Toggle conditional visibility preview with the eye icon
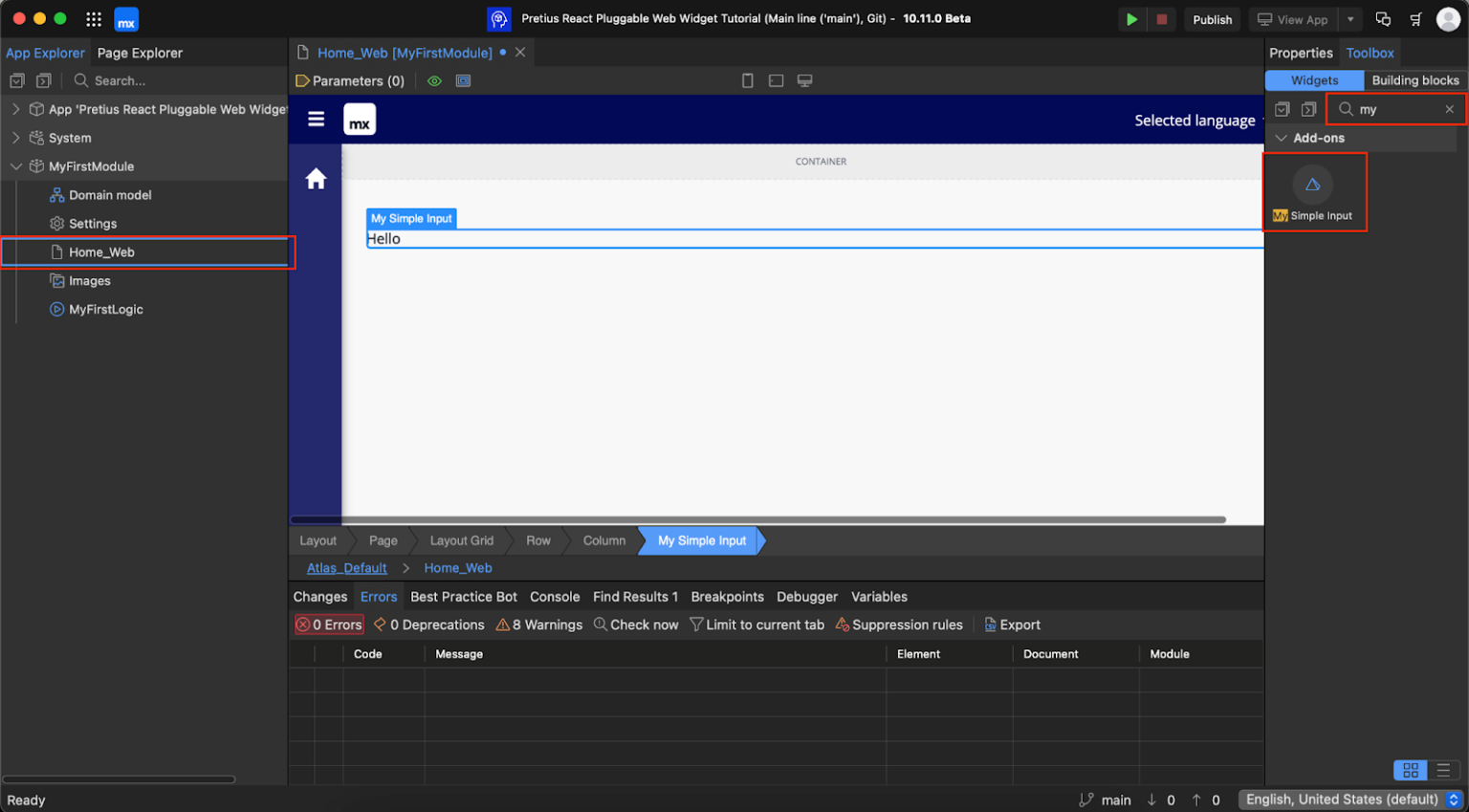Screen dimensions: 1469x812 [434, 81]
